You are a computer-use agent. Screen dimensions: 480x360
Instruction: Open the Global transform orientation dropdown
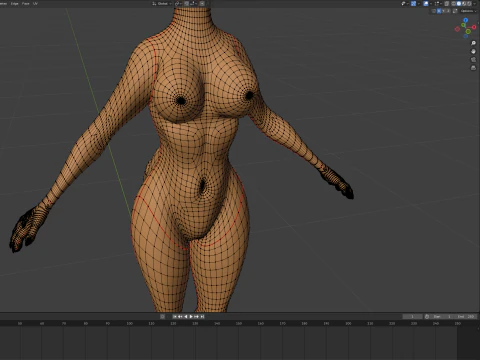point(162,4)
